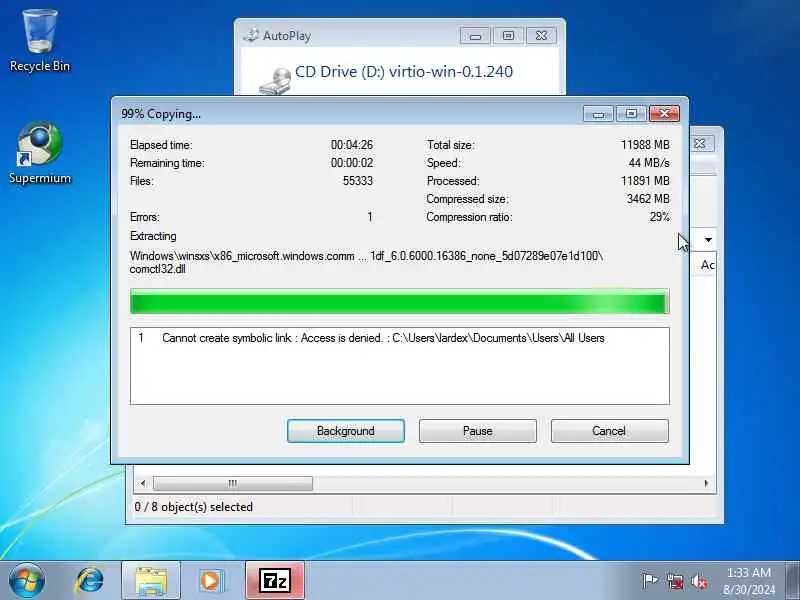Click the Remaining time value 00:00:02

pyautogui.click(x=352, y=163)
